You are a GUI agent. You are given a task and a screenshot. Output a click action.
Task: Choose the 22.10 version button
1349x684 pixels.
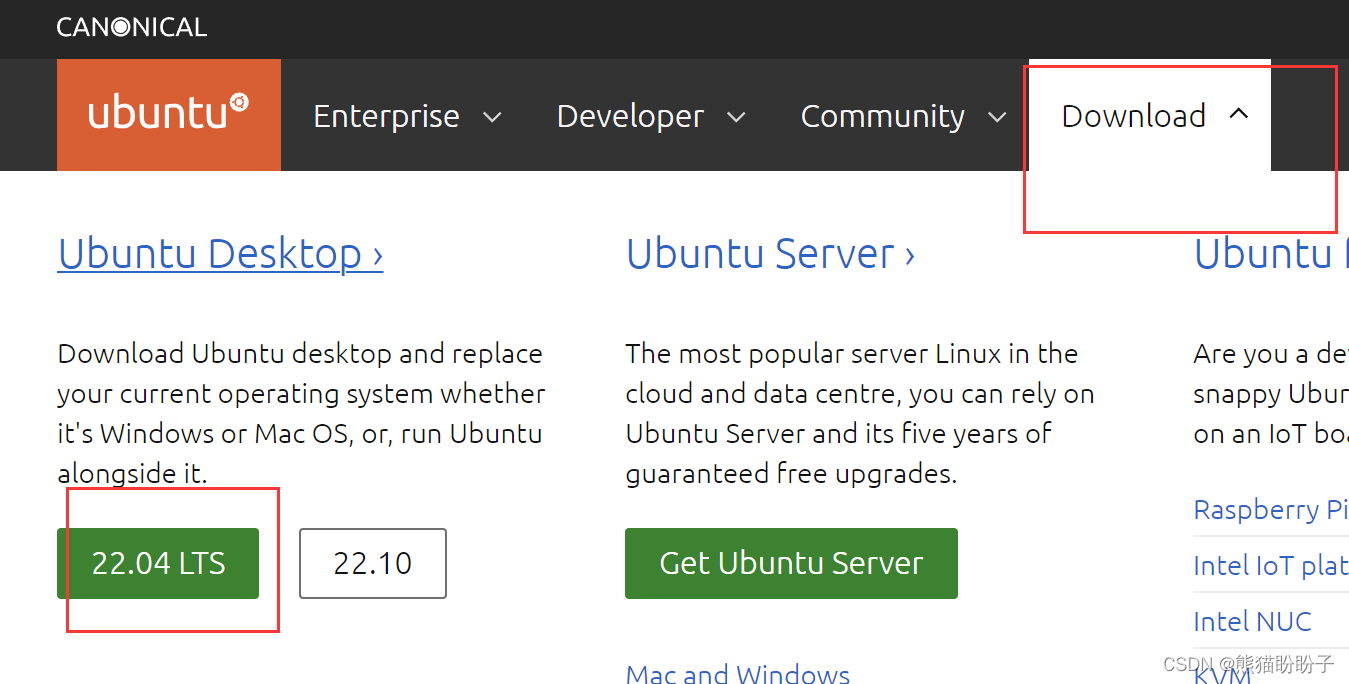click(373, 563)
